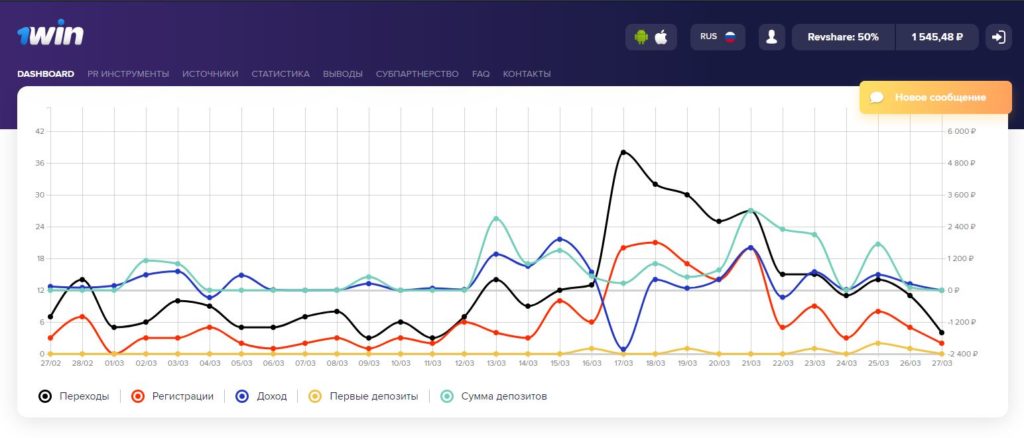Open the PR инструменты menu item
The height and width of the screenshot is (438, 1024).
(x=128, y=74)
